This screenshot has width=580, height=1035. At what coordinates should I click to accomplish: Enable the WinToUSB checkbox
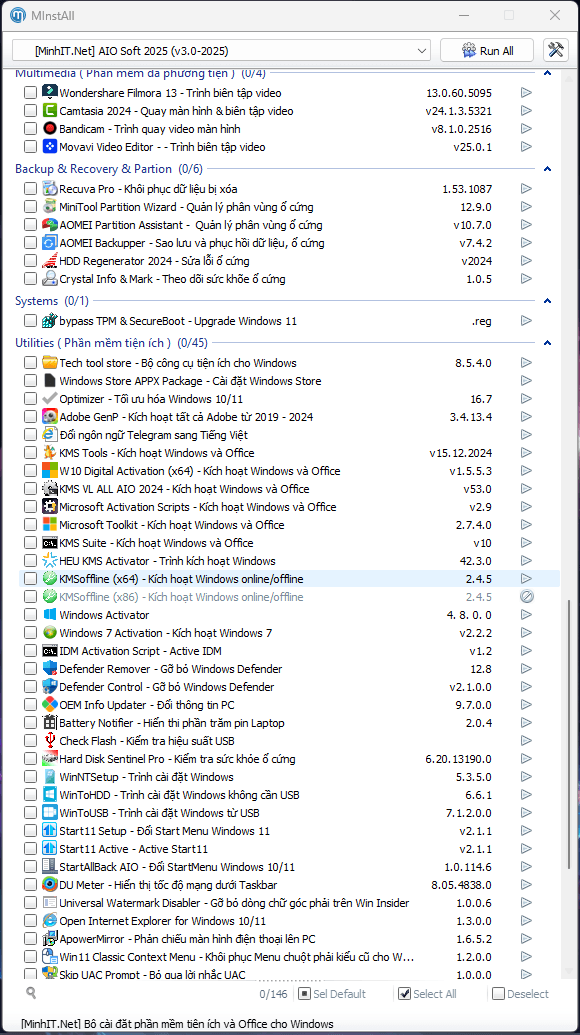30,813
